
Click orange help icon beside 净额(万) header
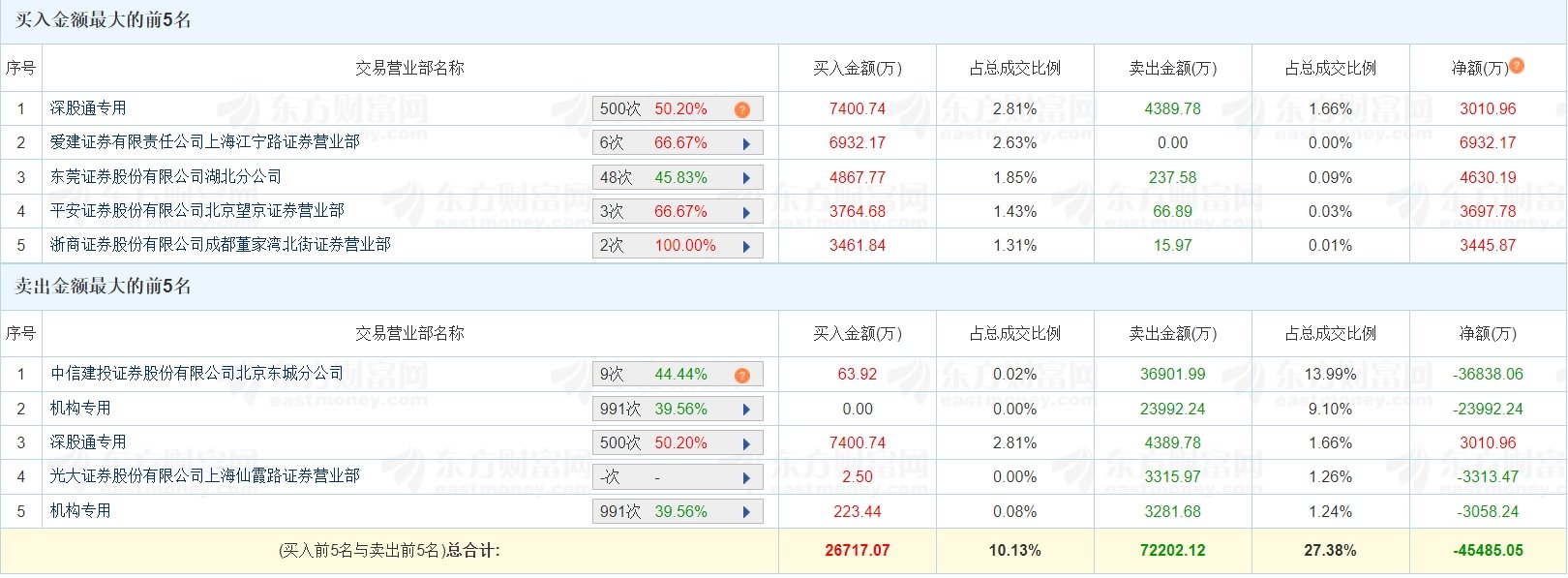coord(1517,66)
